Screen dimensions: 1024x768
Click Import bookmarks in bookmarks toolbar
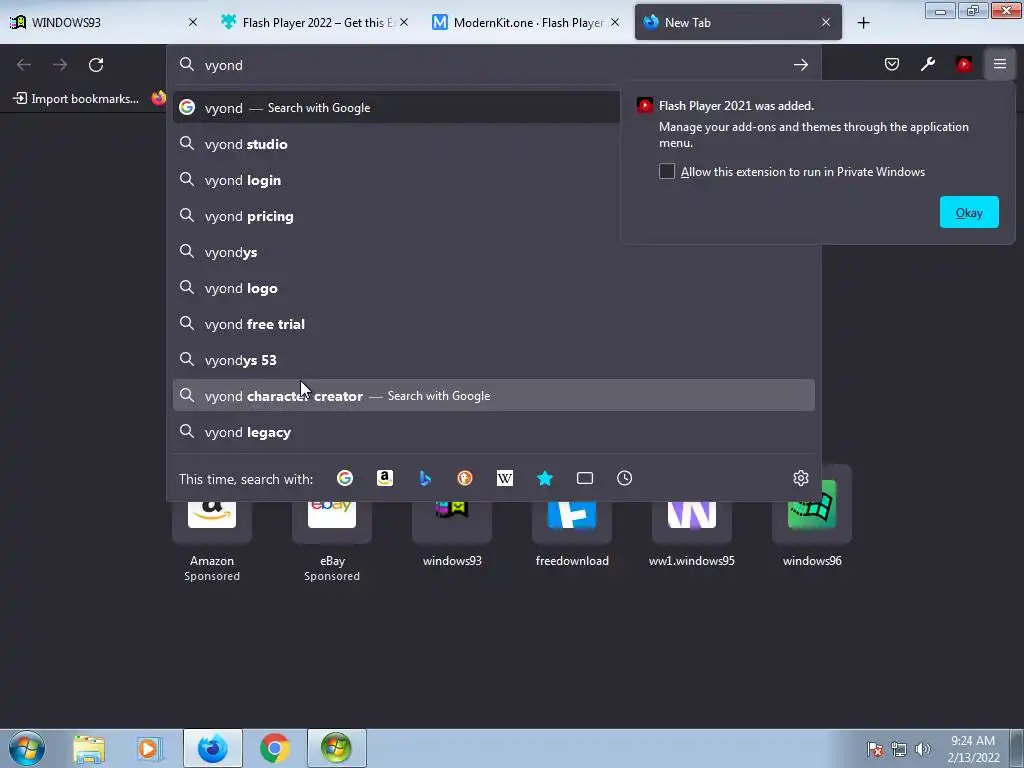(76, 99)
